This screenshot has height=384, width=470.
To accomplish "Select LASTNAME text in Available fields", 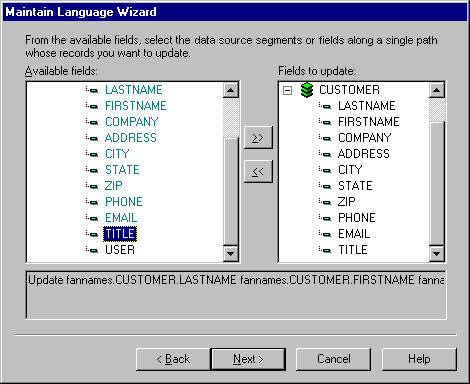I will pyautogui.click(x=134, y=90).
